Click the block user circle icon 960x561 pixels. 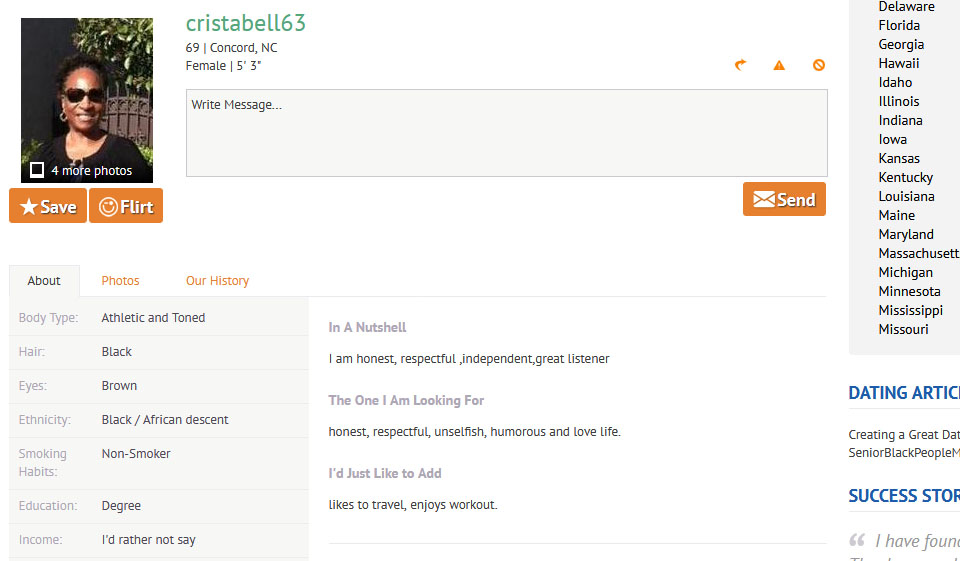(819, 66)
